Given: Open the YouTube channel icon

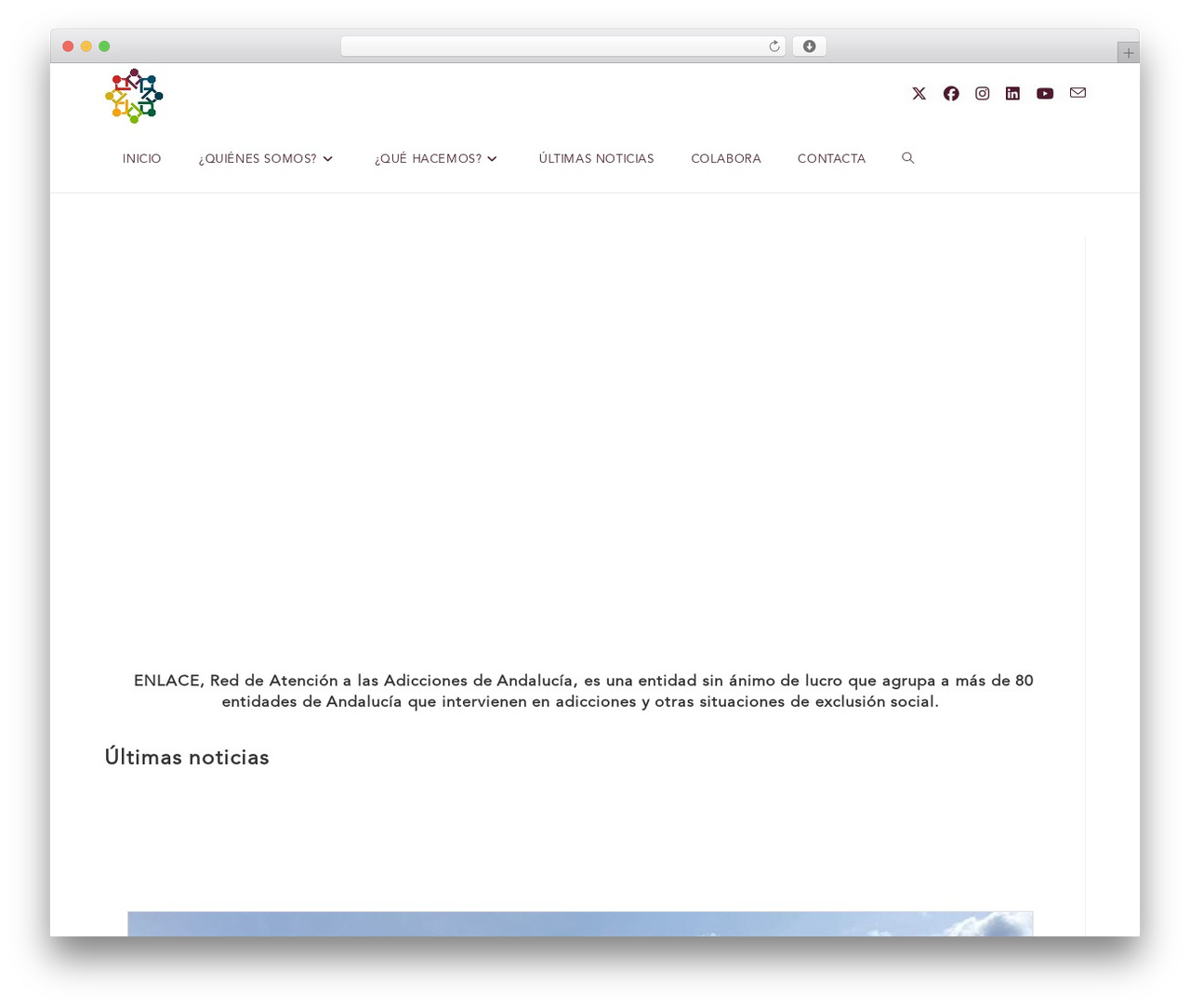Looking at the screenshot, I should click(1045, 93).
